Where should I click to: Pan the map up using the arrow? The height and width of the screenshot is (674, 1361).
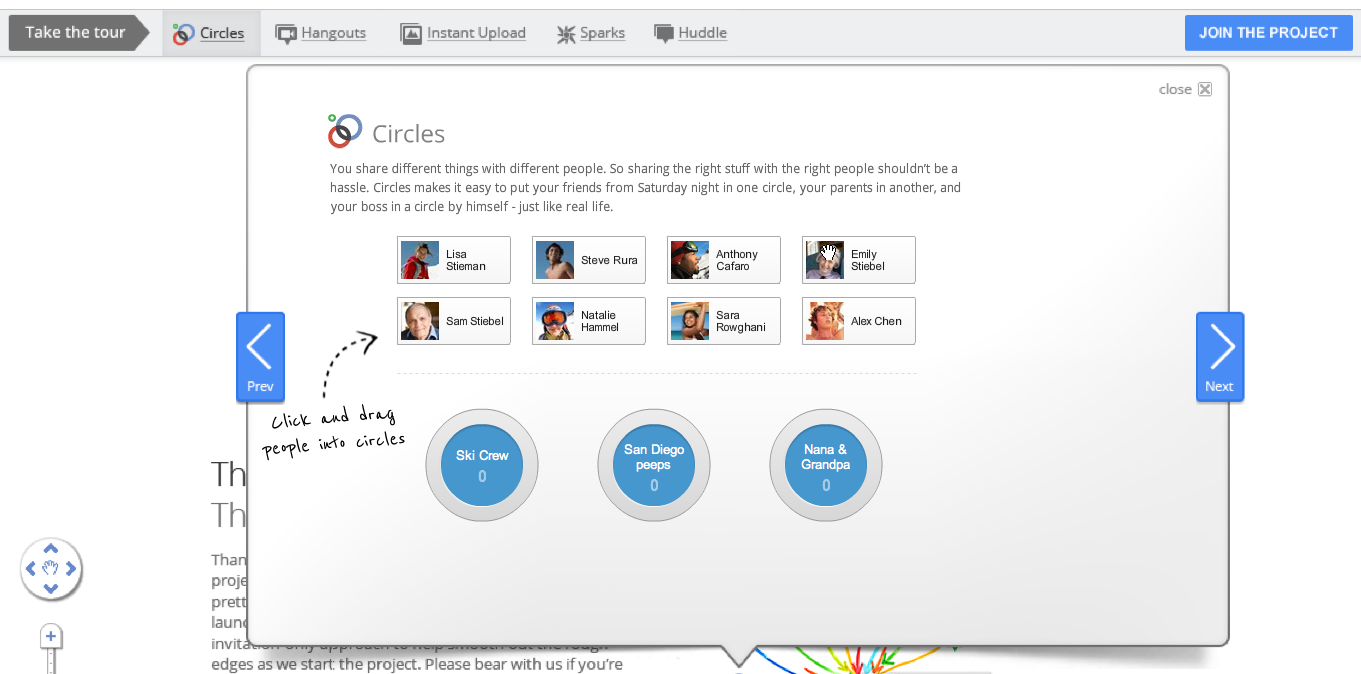(51, 548)
